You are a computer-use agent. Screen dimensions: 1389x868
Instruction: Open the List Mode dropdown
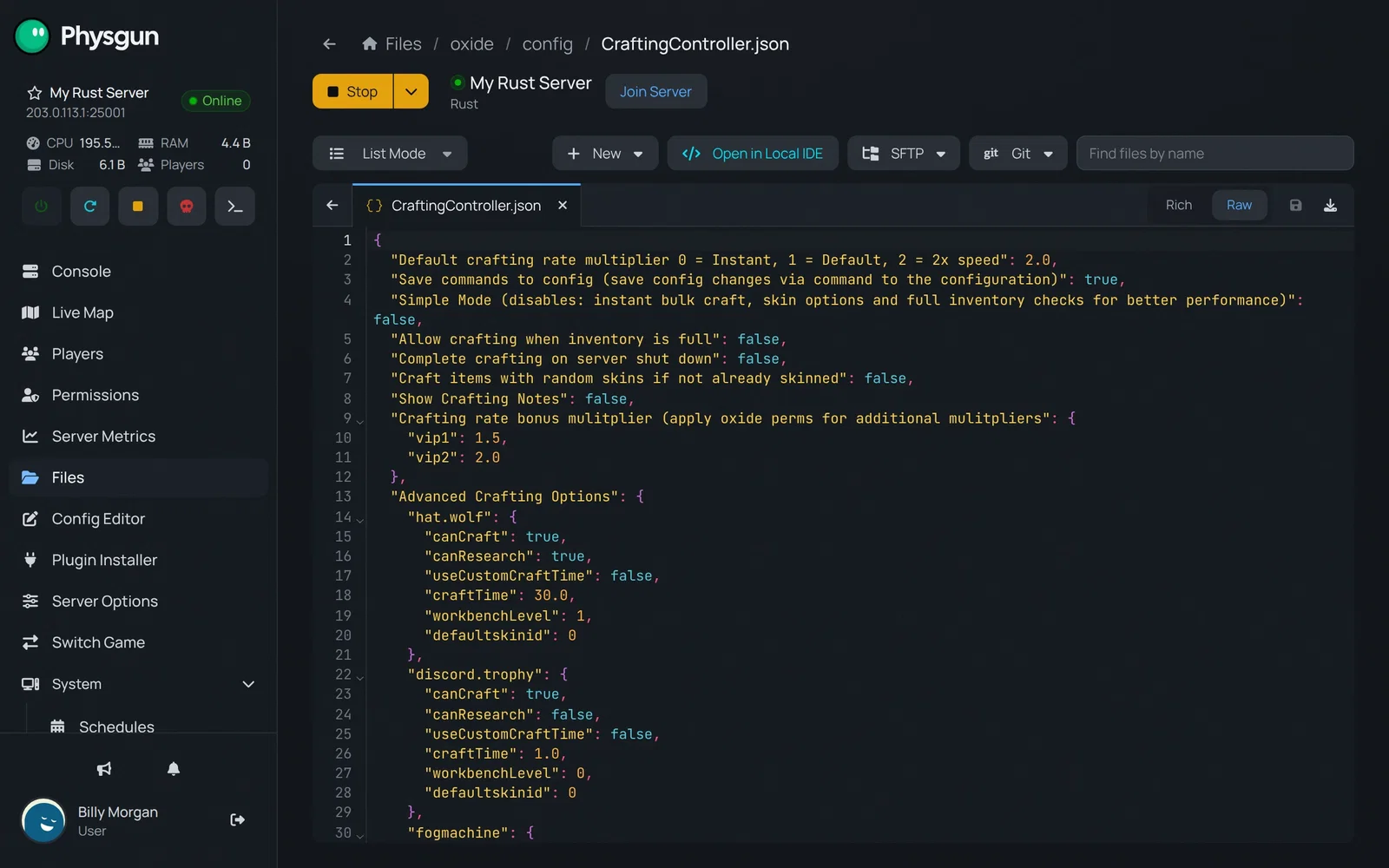point(390,154)
